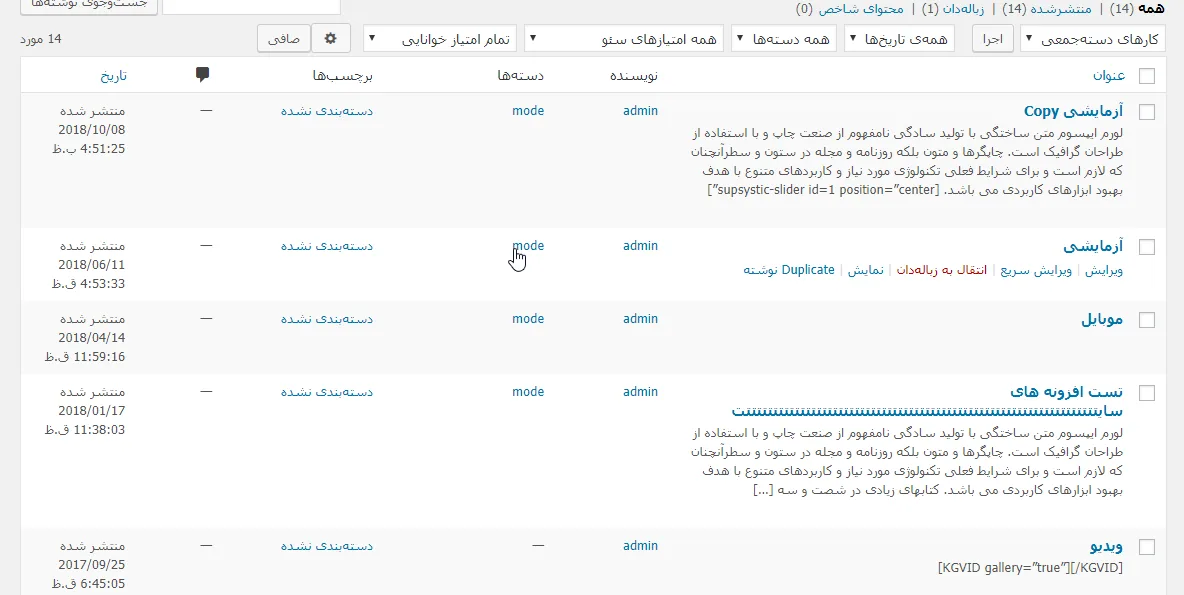This screenshot has width=1184, height=595.
Task: Click admin author in ویدیو row
Action: tap(640, 546)
